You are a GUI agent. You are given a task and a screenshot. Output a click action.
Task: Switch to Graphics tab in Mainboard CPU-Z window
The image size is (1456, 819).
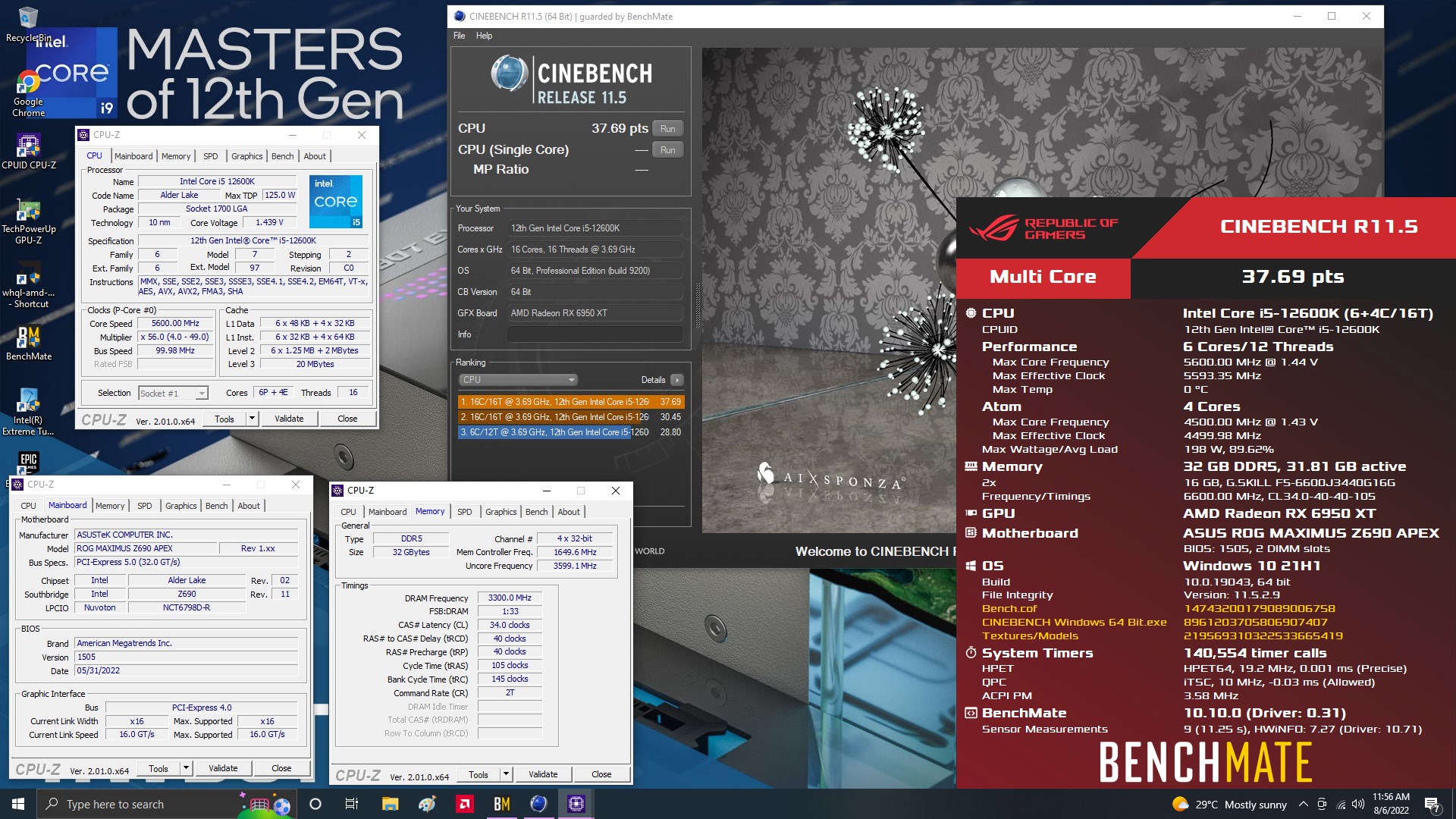pyautogui.click(x=181, y=506)
